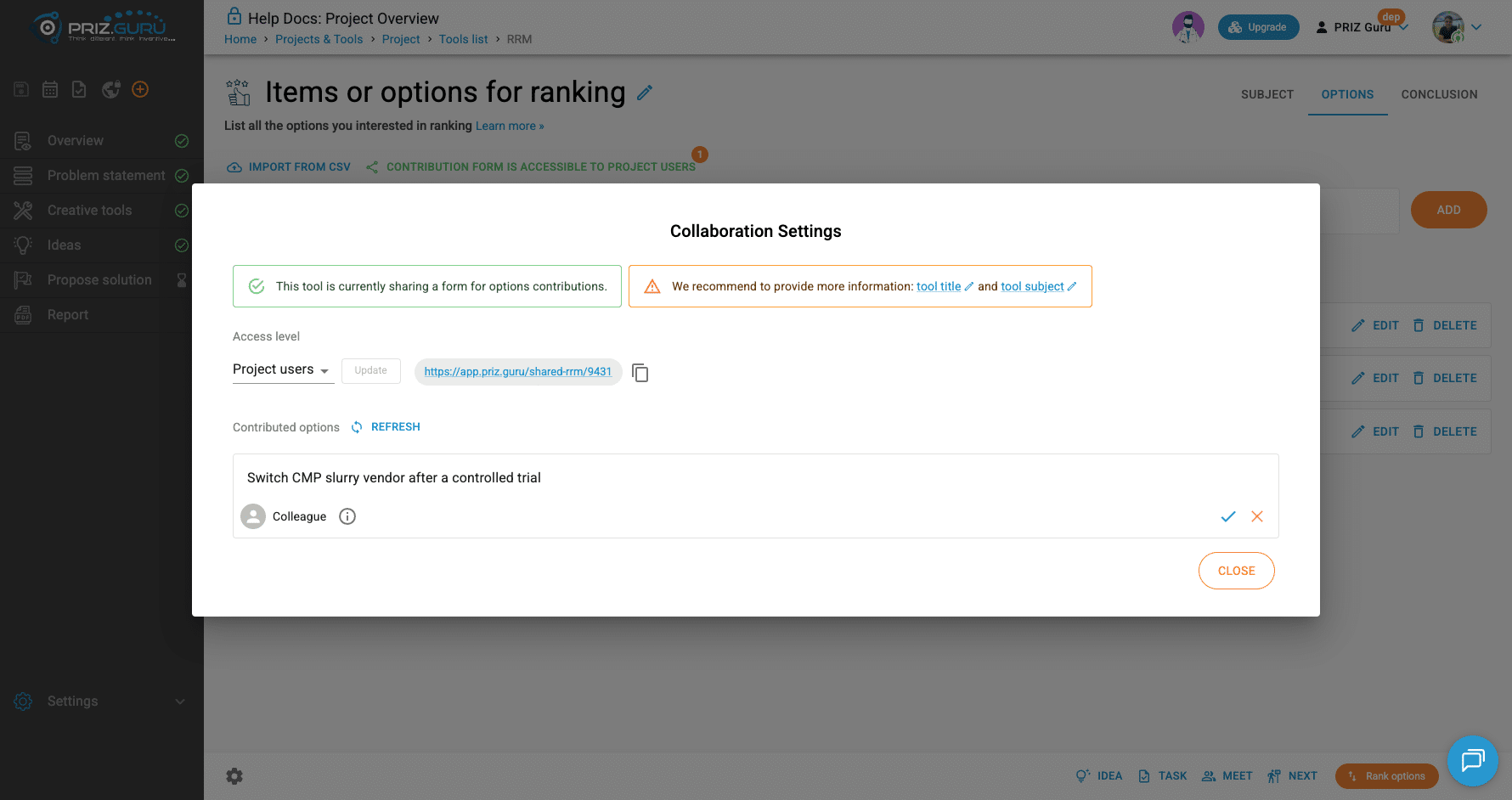
Task: Edit the page title with pencil icon
Action: (645, 93)
